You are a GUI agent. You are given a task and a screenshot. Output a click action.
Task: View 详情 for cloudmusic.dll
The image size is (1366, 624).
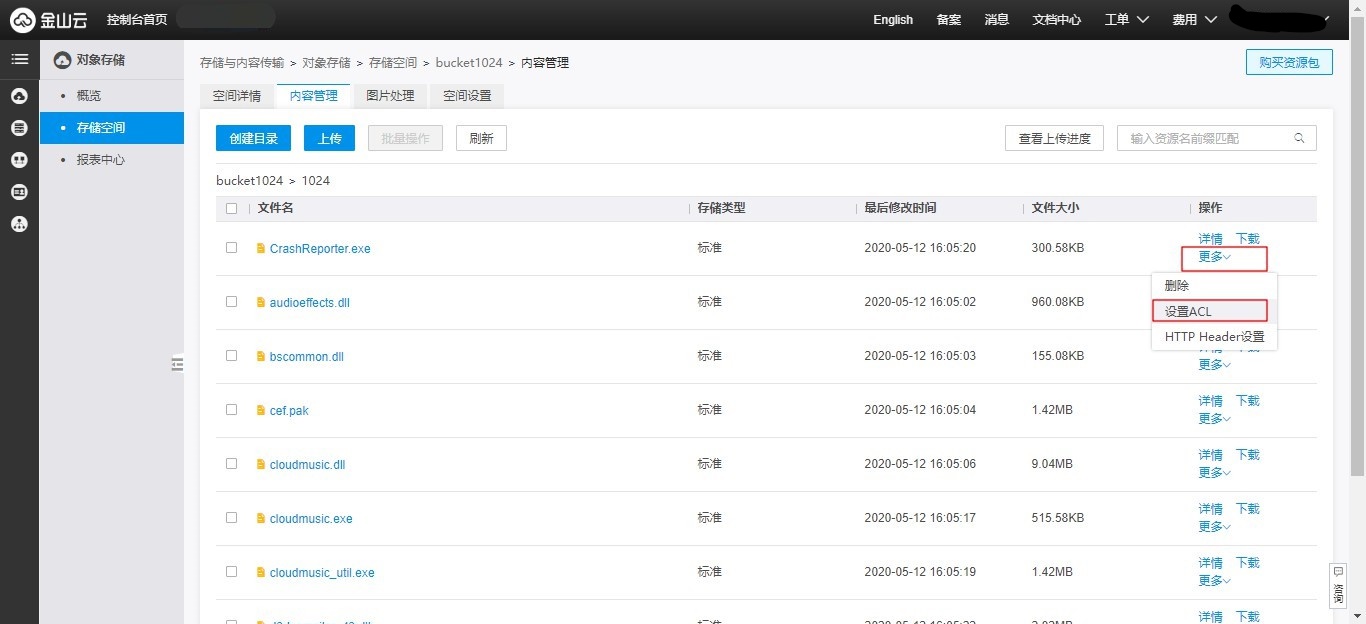1210,455
